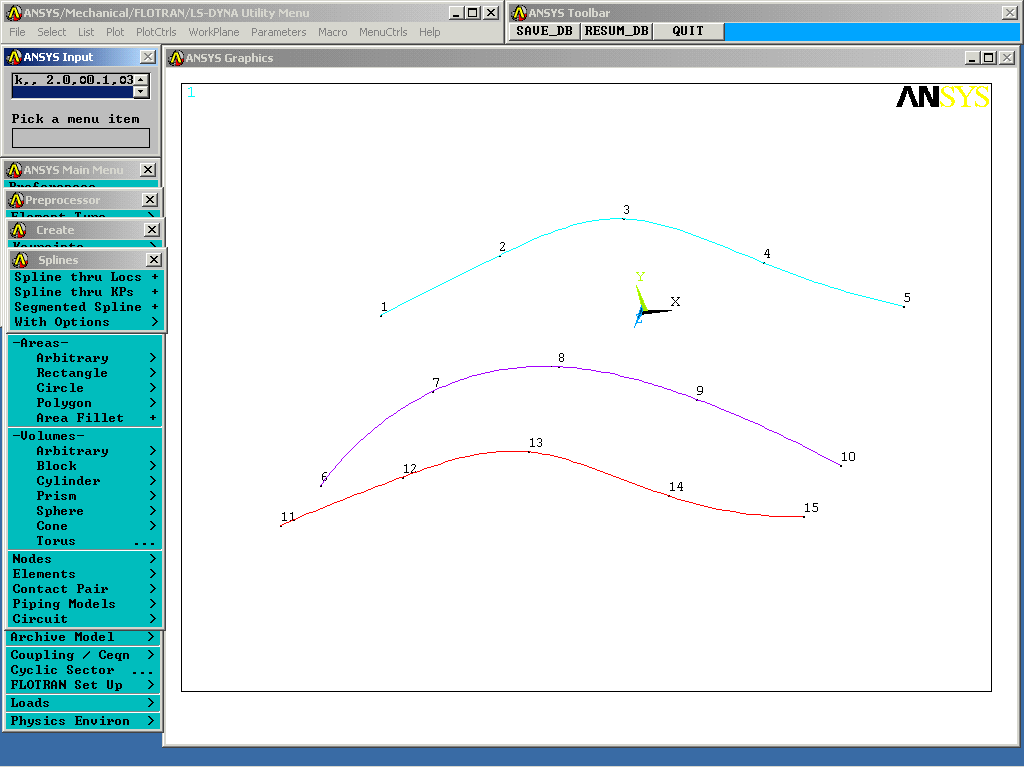Expand the Sphere submenu
1024x768 pixels.
pyautogui.click(x=85, y=511)
